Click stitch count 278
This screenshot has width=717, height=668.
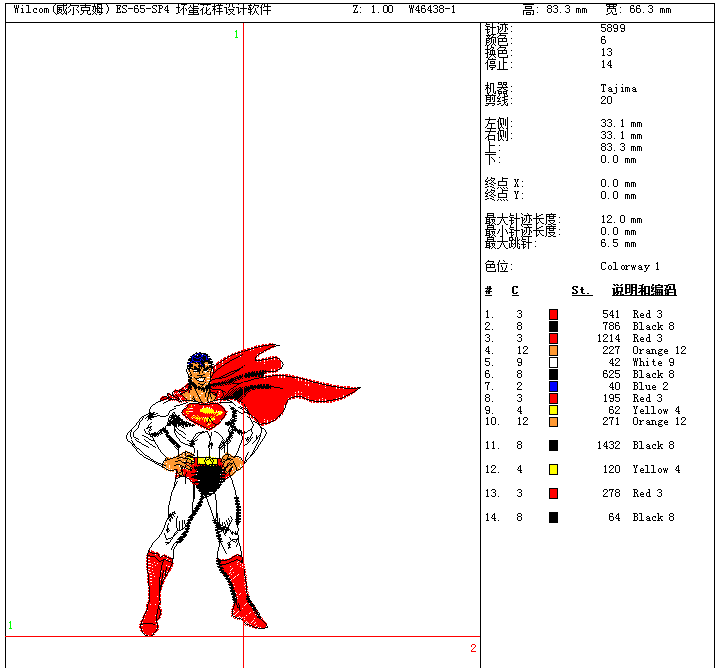(x=611, y=493)
